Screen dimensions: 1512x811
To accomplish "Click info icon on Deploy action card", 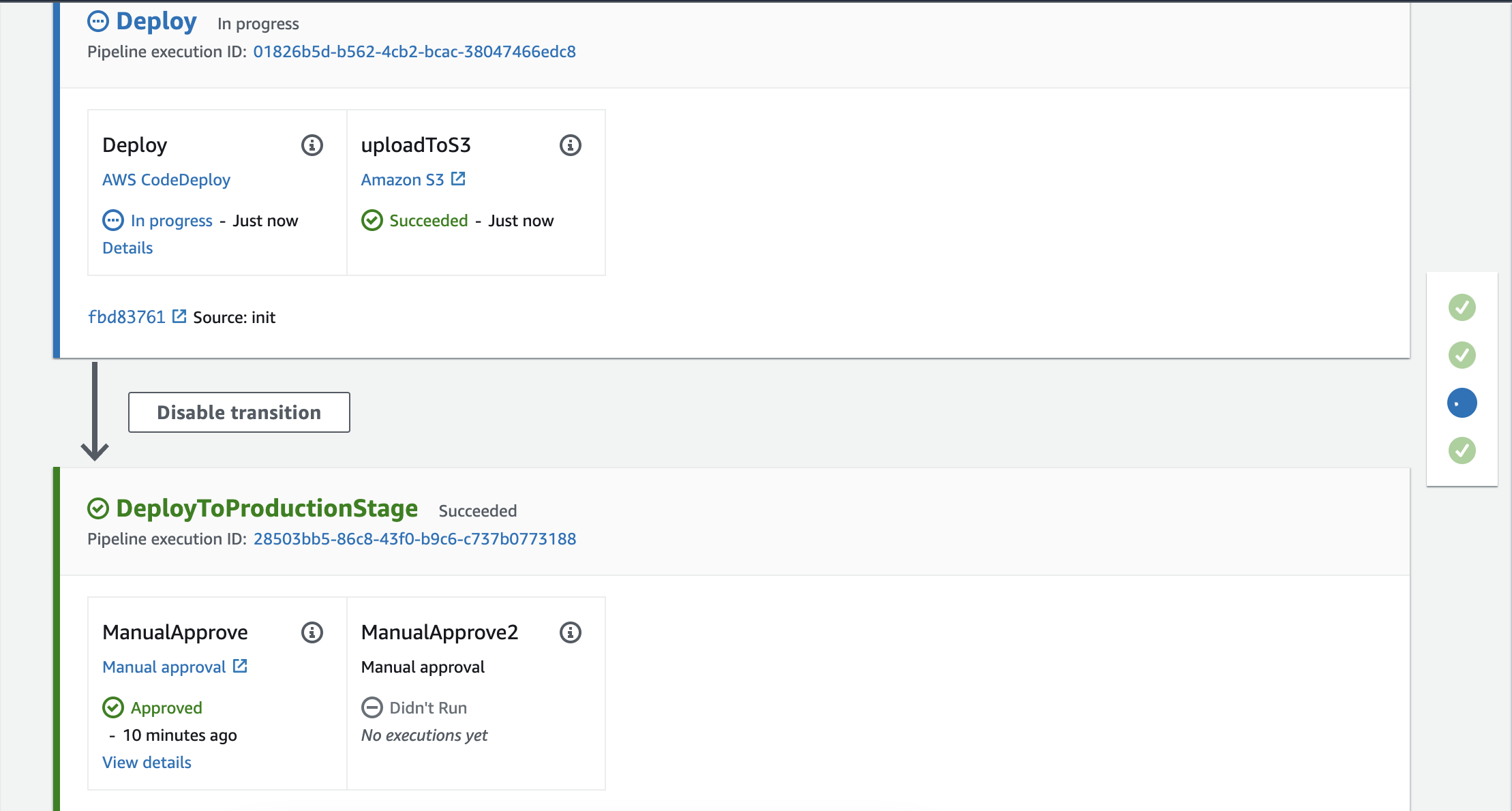I will tap(312, 145).
